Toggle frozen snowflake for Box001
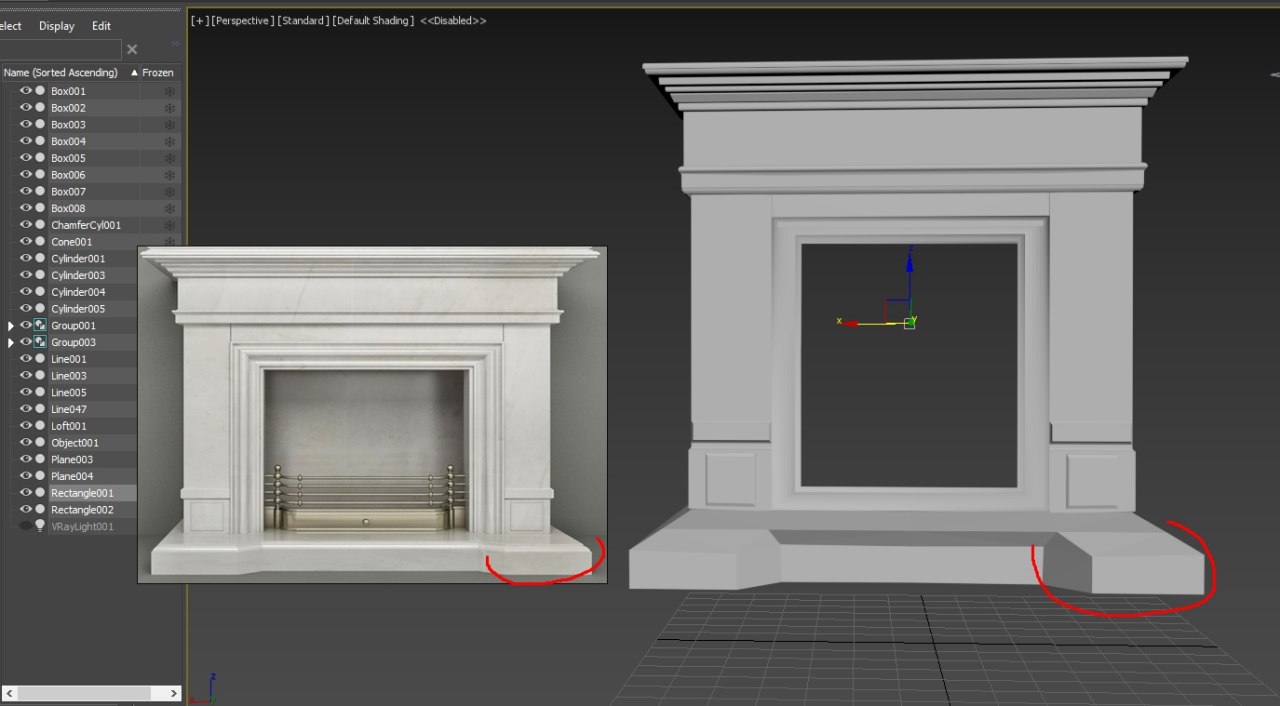The height and width of the screenshot is (706, 1280). (169, 91)
